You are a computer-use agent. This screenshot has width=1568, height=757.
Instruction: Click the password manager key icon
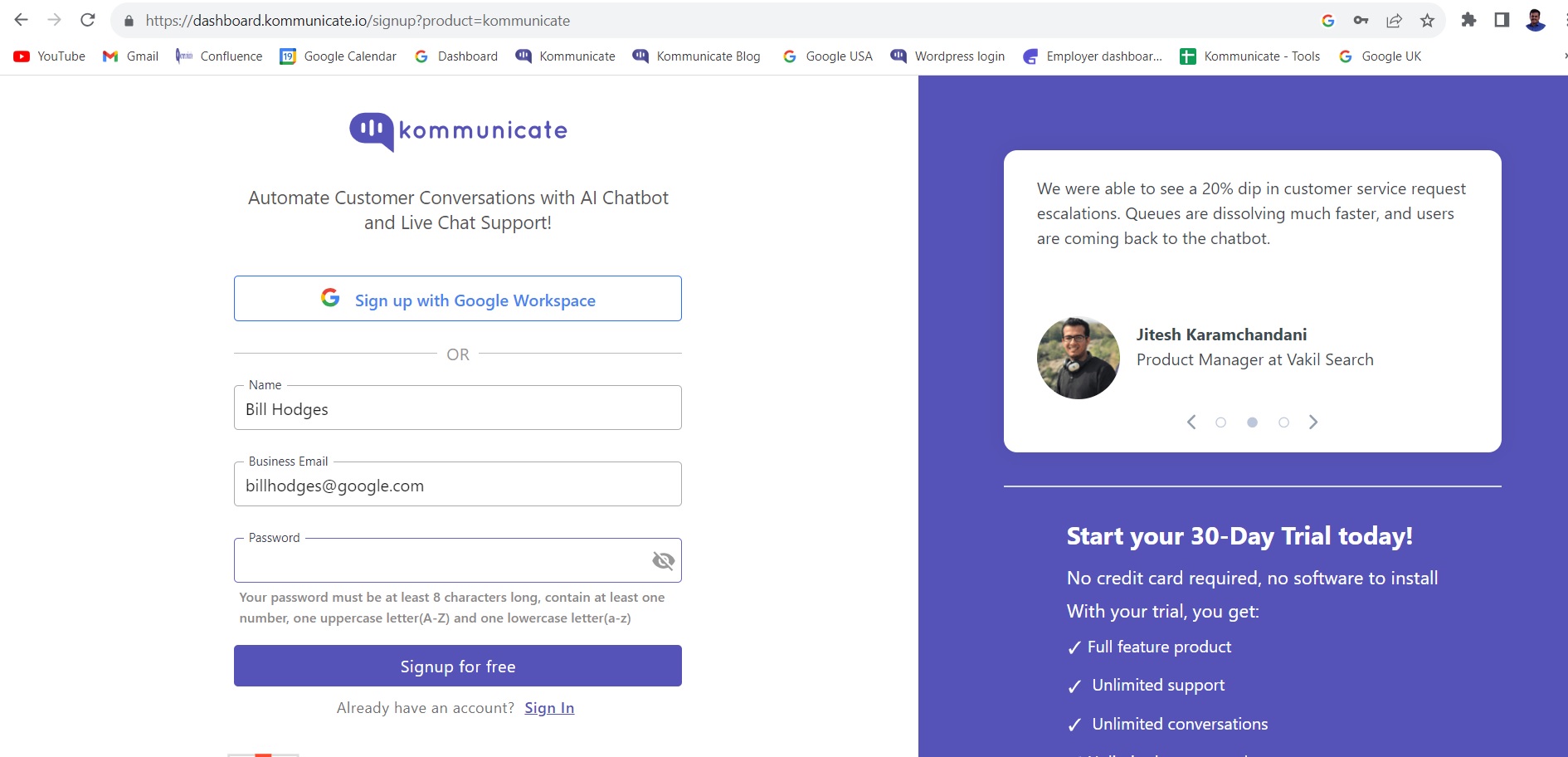[1359, 20]
